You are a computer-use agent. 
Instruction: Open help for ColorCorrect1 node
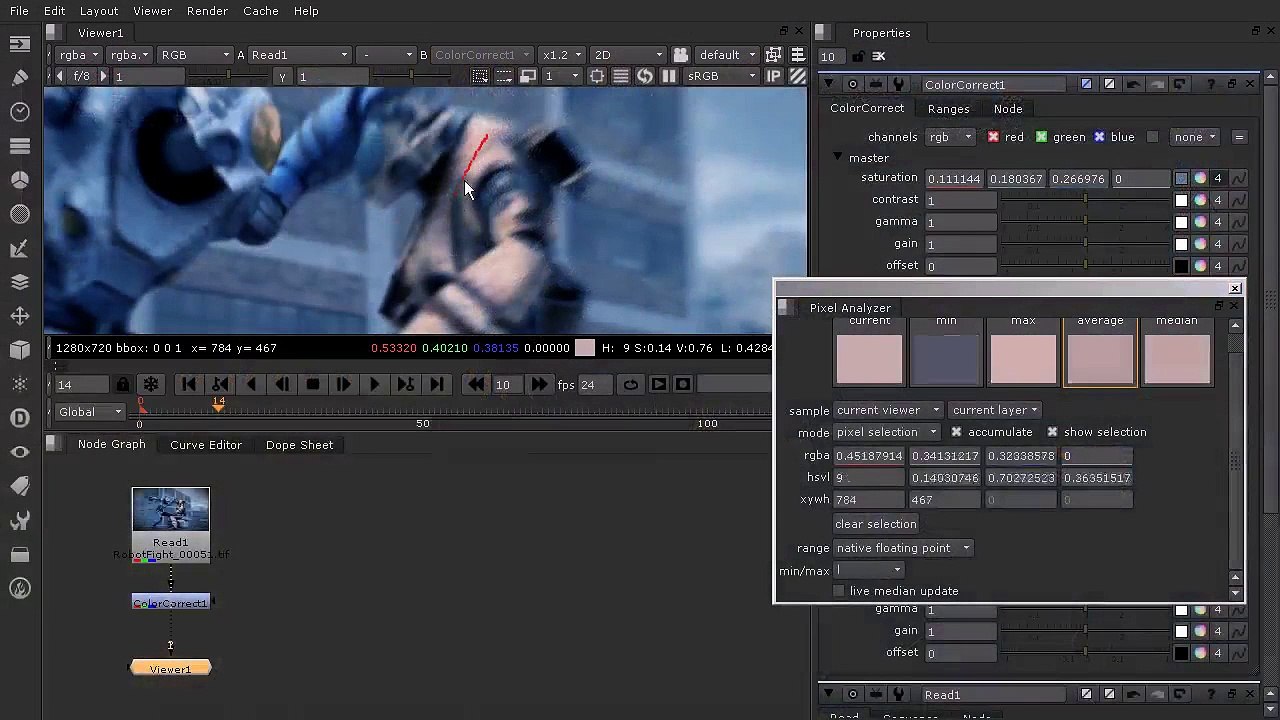(x=1210, y=85)
